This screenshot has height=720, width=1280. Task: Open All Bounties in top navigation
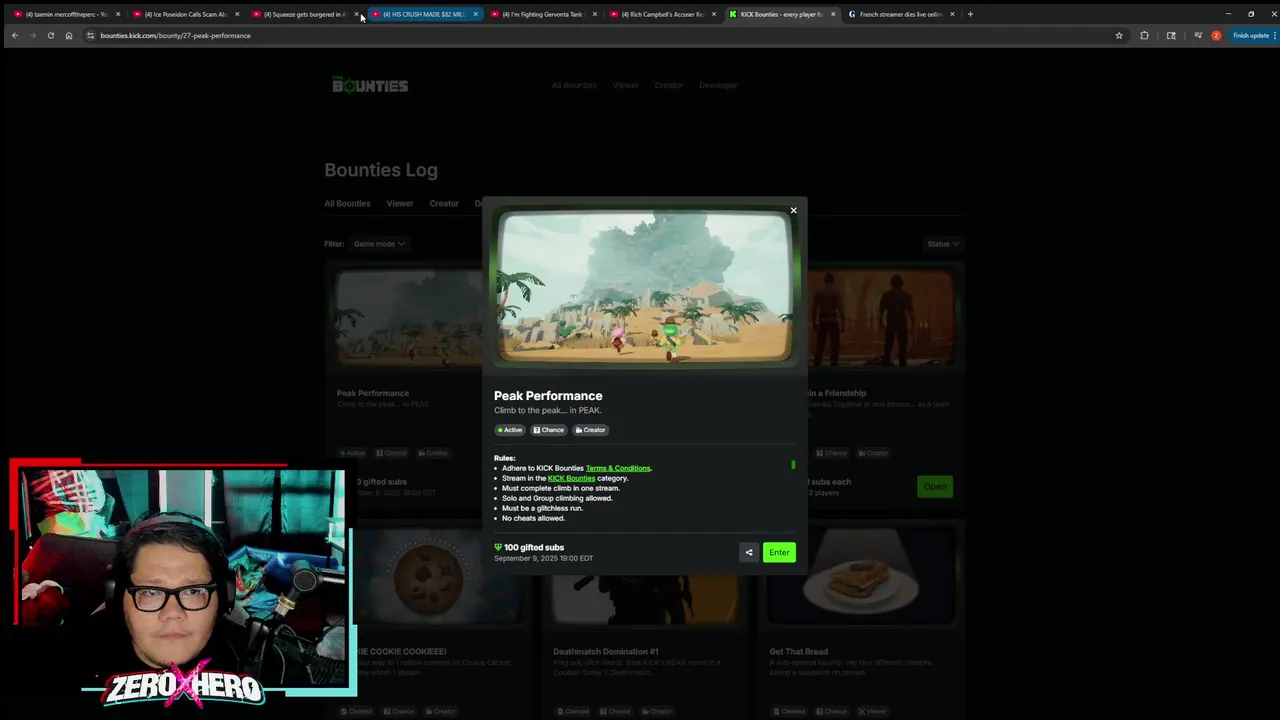pos(574,85)
